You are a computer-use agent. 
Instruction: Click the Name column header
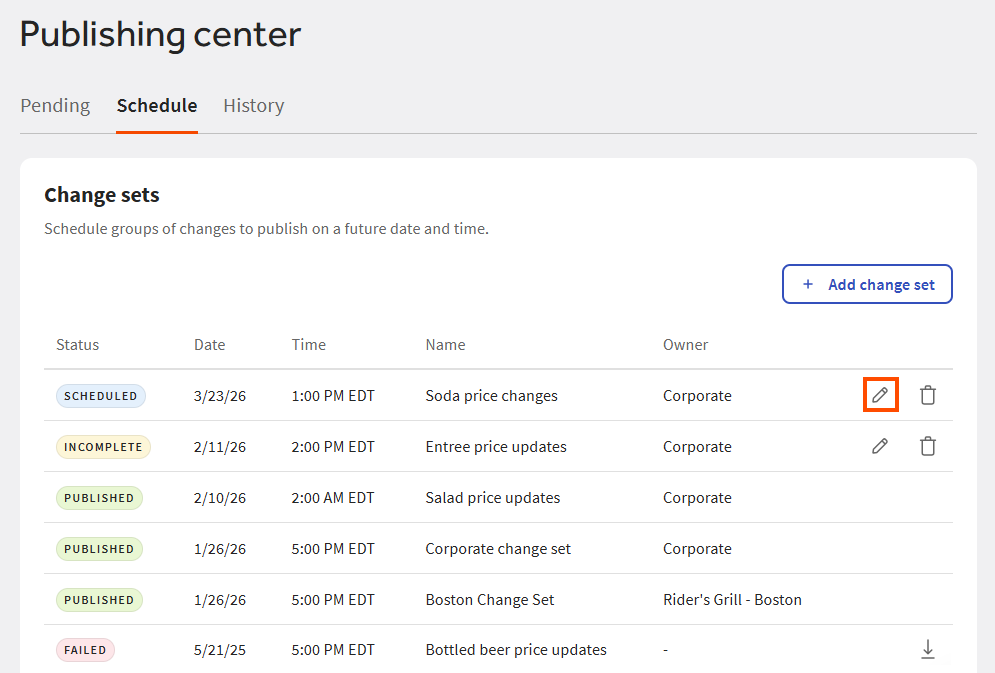click(x=445, y=344)
